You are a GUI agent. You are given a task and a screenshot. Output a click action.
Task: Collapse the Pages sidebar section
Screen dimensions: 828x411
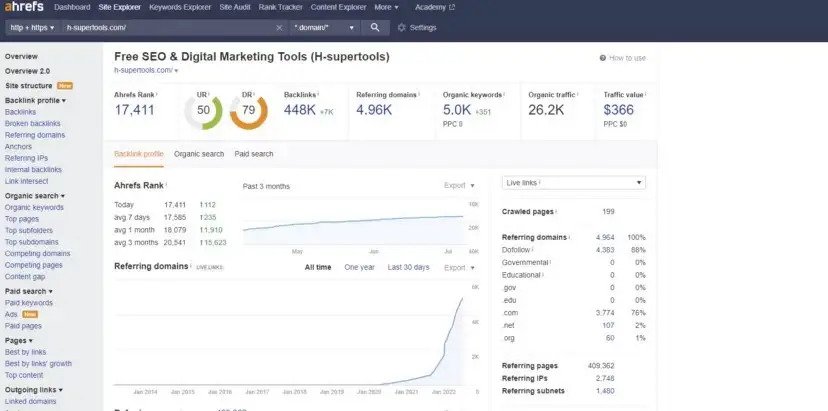click(18, 341)
